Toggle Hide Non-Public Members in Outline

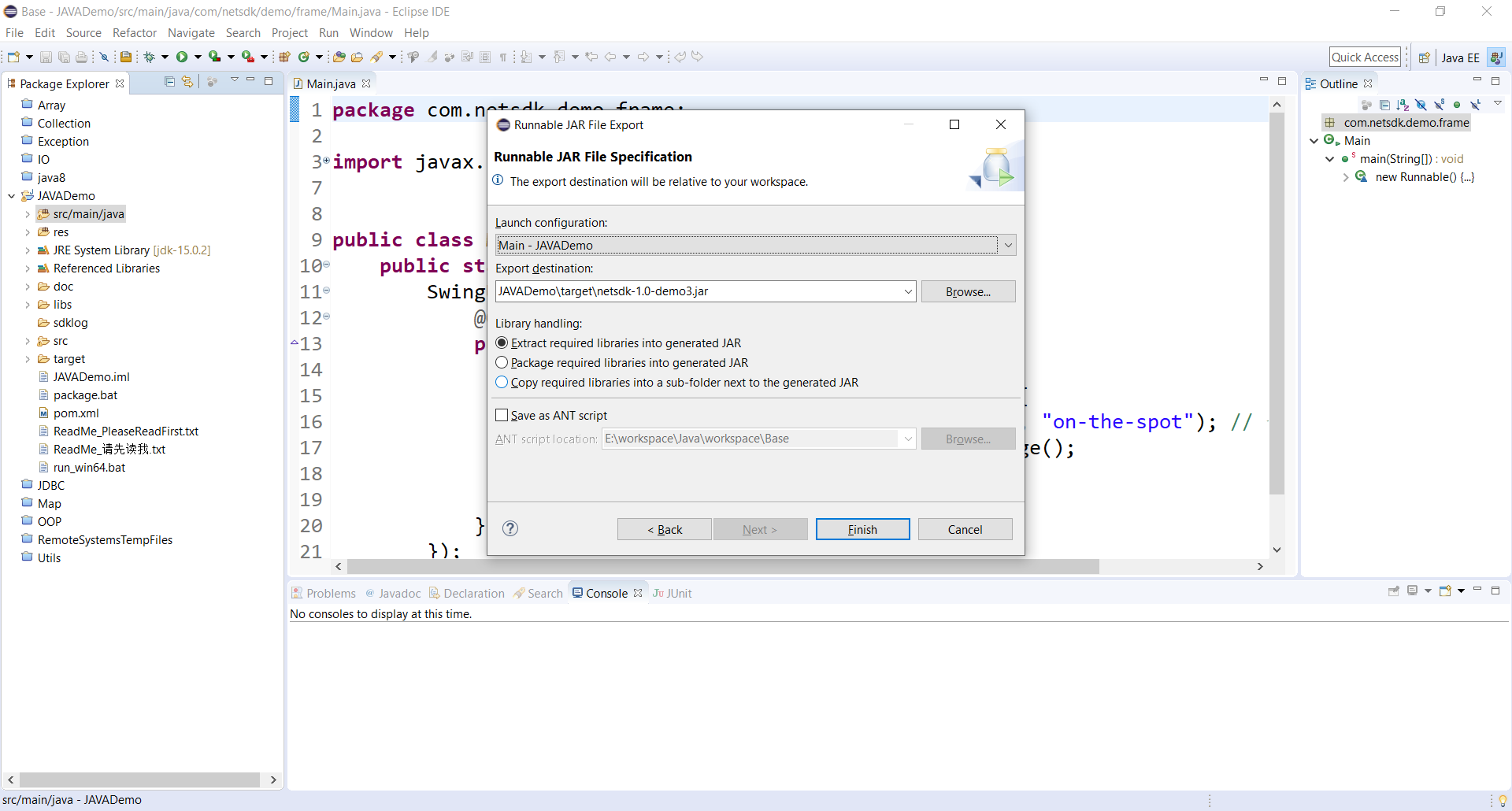[1457, 105]
